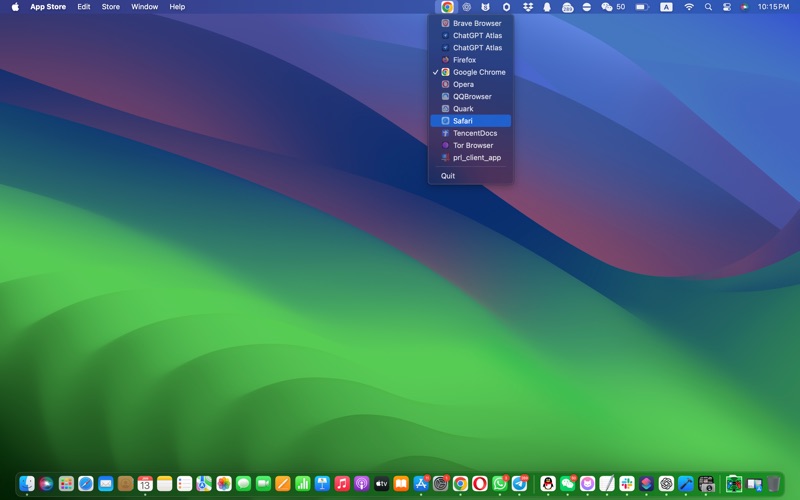Collapse the Chrome menu bar icon dropdown
This screenshot has width=800, height=500.
[447, 7]
